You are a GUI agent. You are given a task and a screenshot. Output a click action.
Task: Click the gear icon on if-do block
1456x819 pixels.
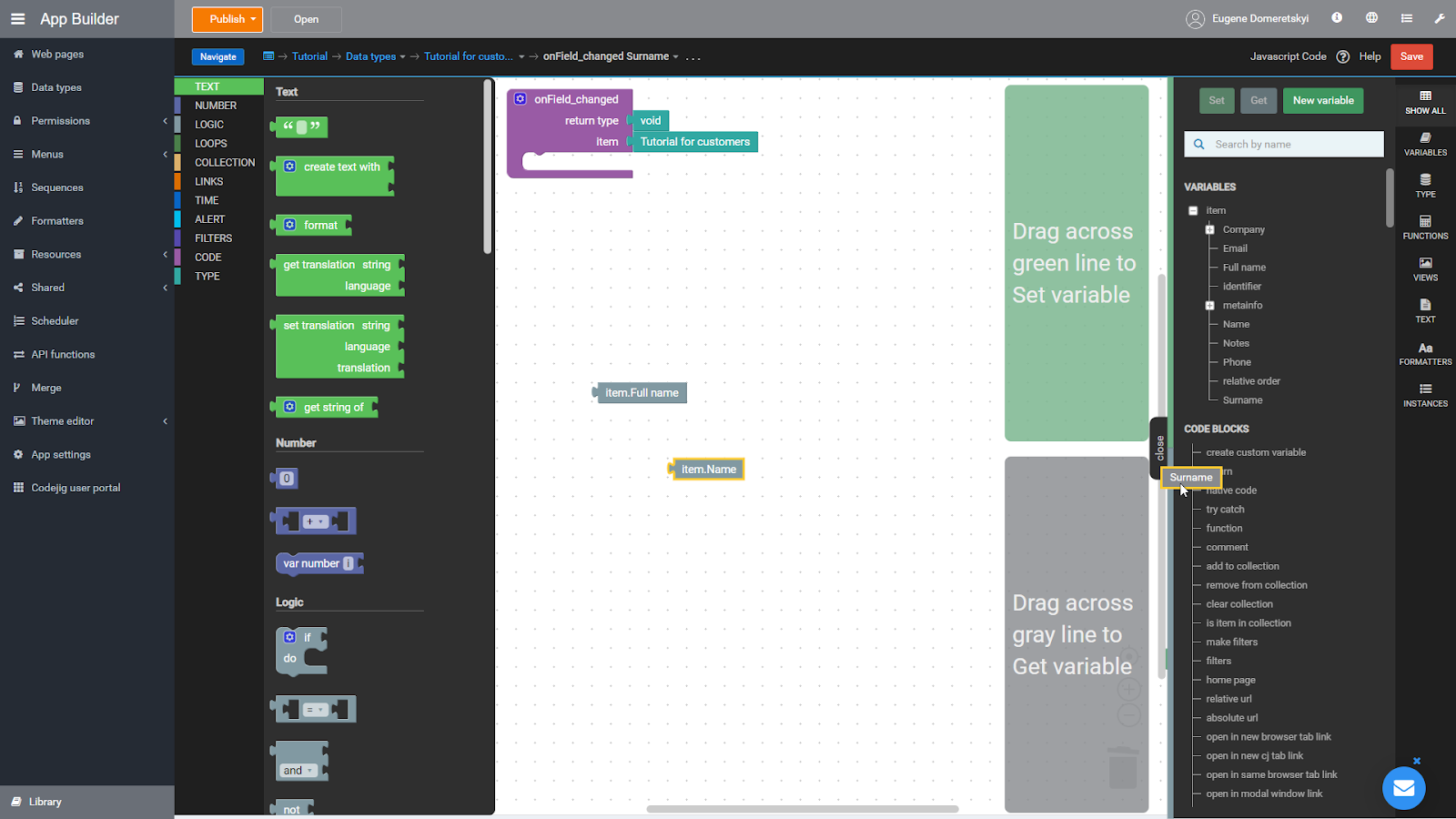(289, 637)
